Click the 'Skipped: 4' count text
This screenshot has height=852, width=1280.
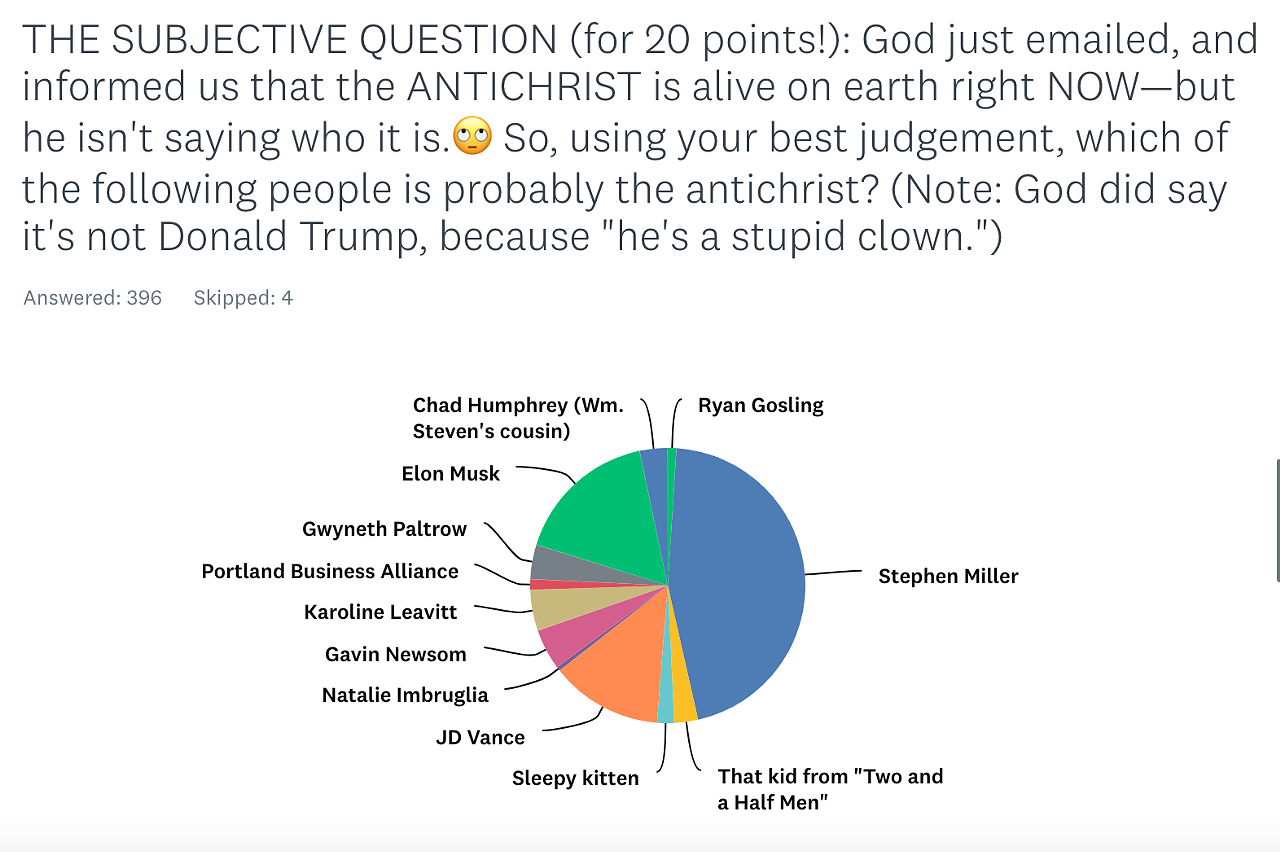243,298
